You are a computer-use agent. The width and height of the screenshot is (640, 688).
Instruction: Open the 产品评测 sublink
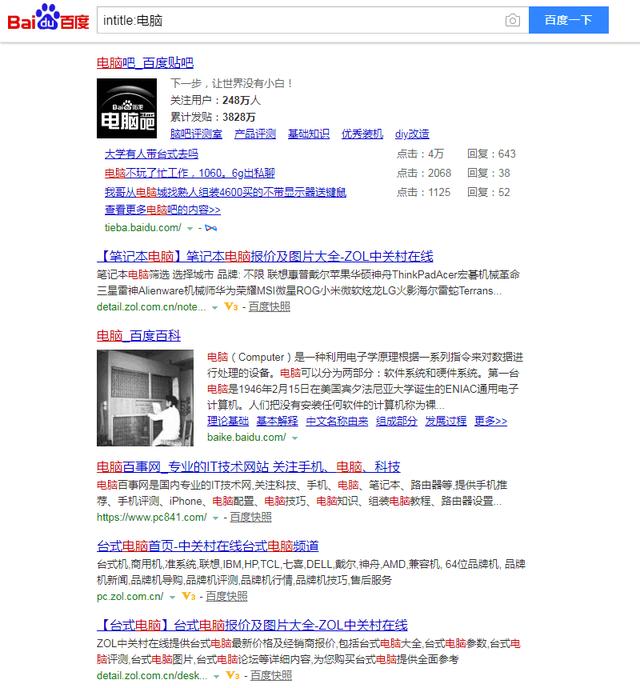click(255, 134)
